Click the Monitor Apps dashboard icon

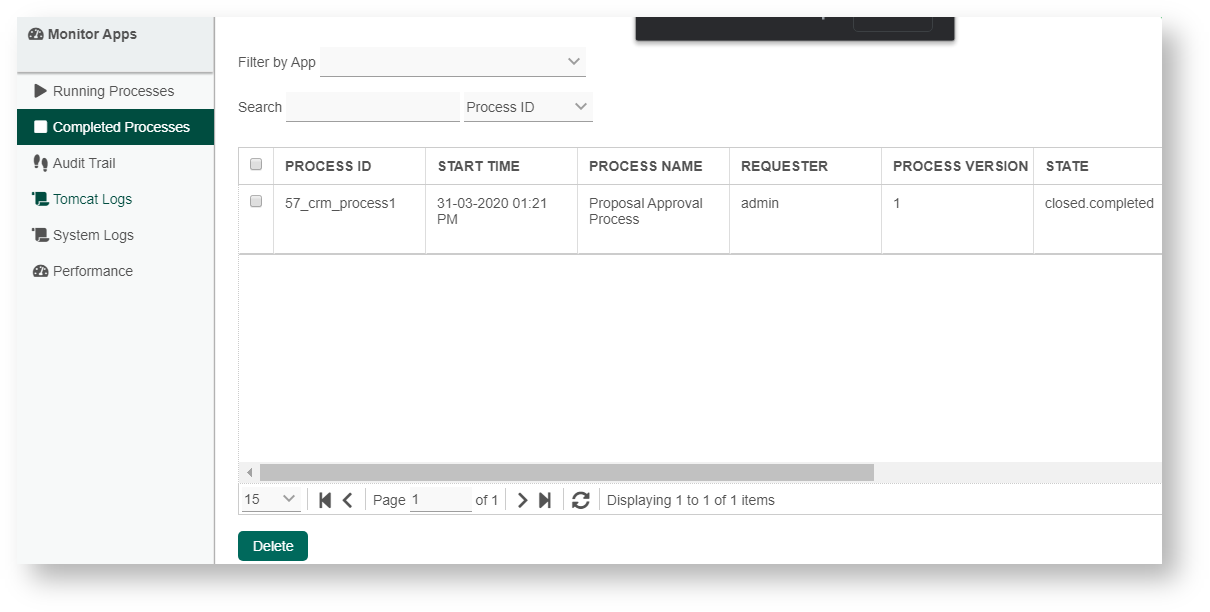[x=37, y=34]
